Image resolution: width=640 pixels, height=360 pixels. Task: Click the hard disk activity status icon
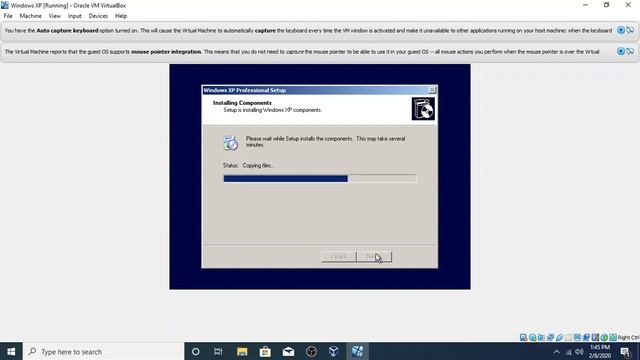(x=523, y=338)
